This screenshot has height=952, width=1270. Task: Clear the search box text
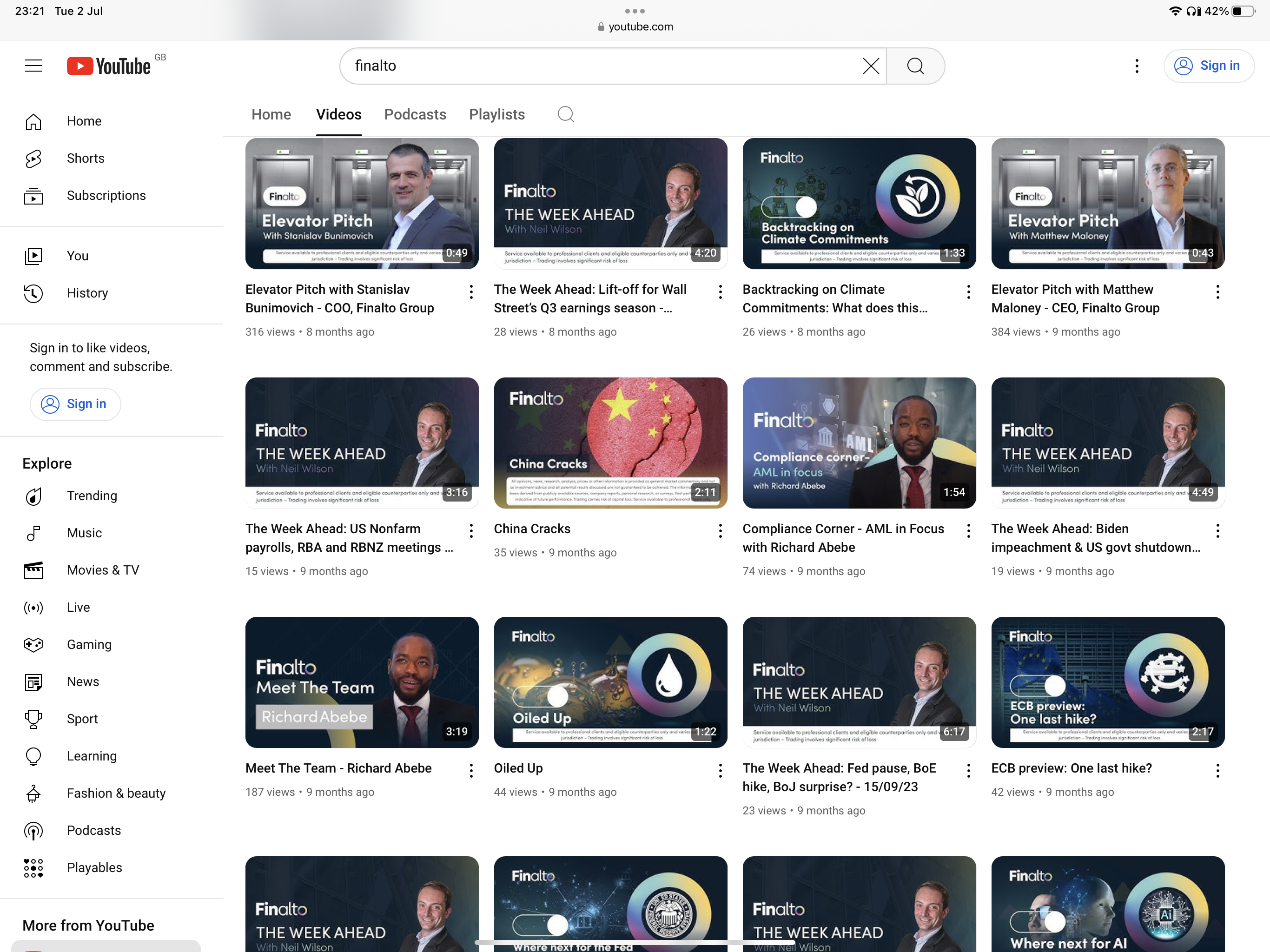point(870,66)
